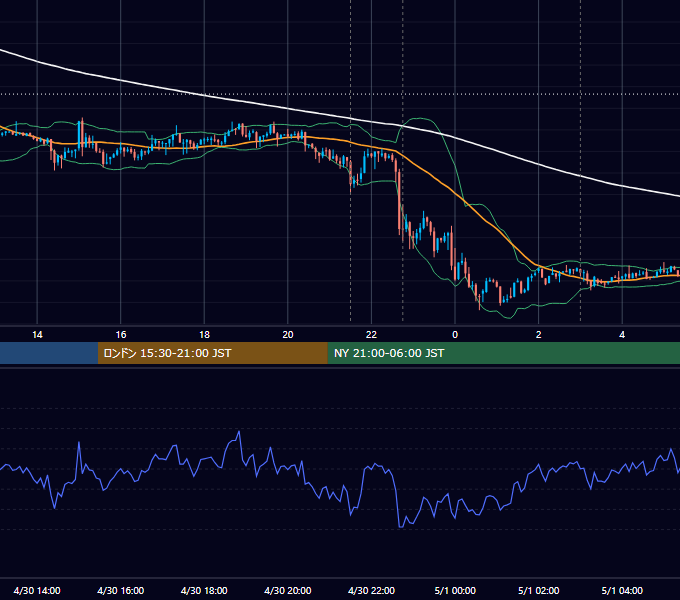Click the 16 hour label on price chart axis
This screenshot has height=600, width=680.
[x=121, y=335]
